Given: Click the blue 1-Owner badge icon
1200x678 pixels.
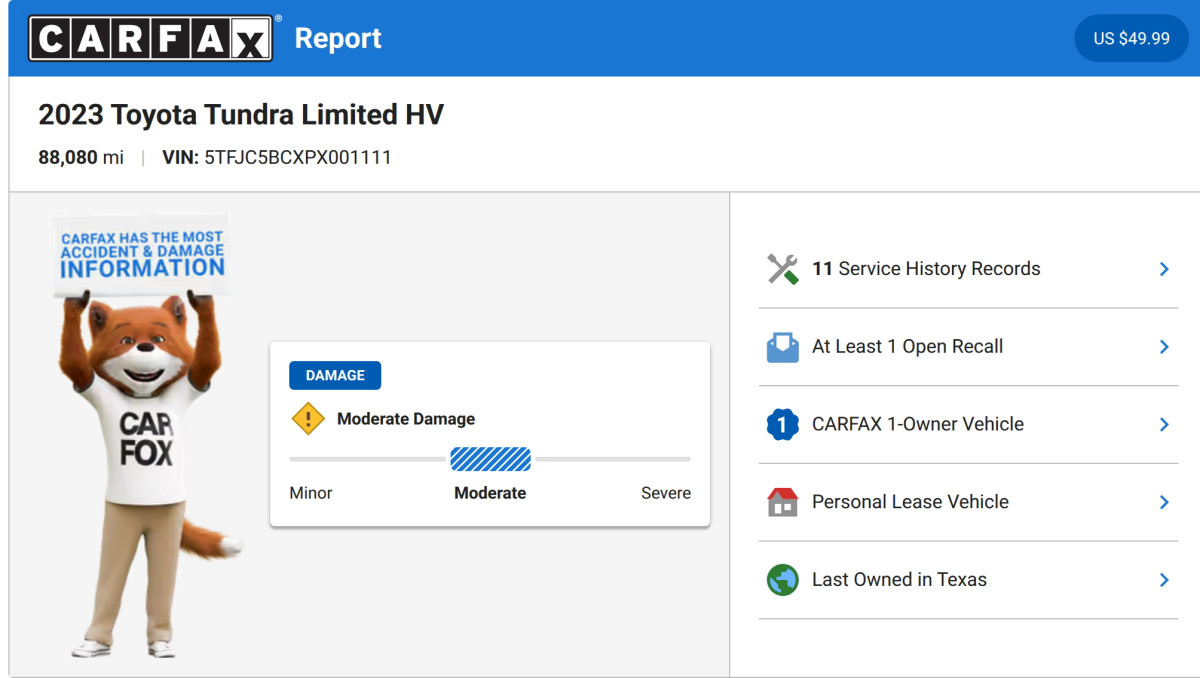Looking at the screenshot, I should [x=782, y=425].
